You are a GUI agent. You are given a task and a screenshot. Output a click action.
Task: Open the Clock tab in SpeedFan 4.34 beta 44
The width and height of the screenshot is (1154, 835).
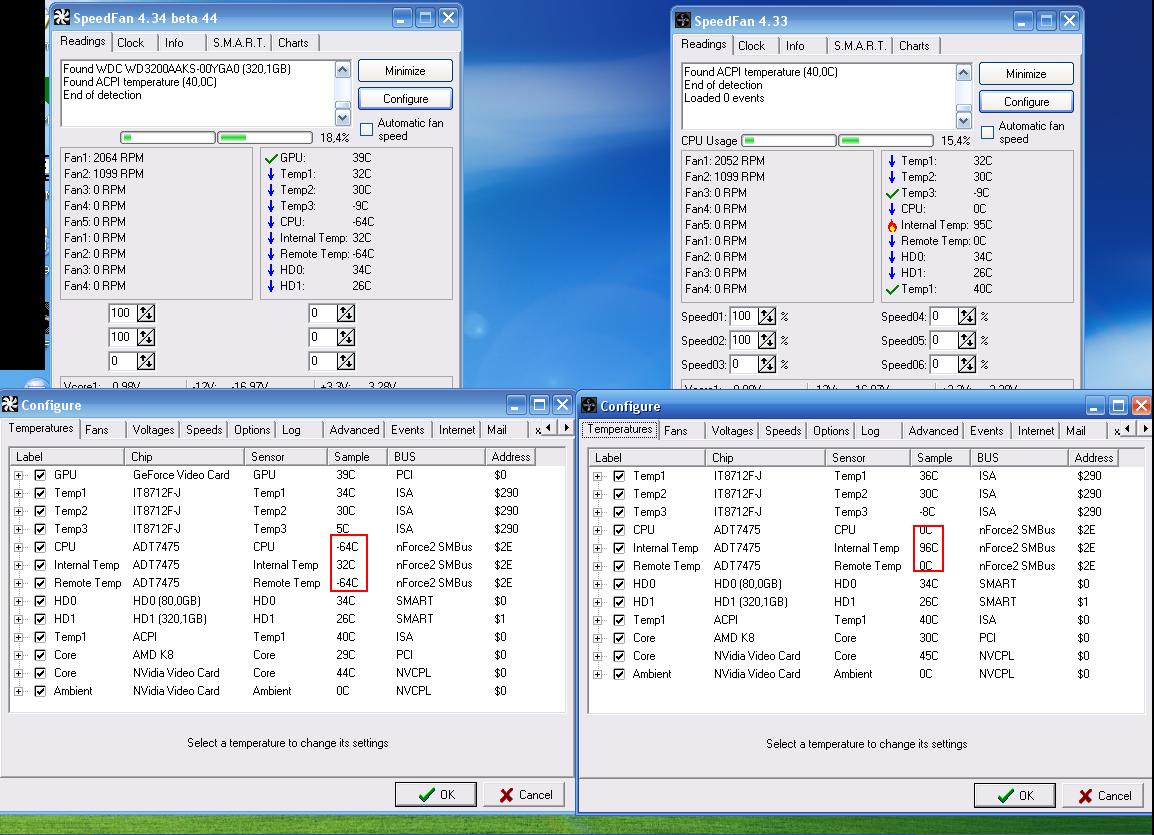(x=130, y=43)
